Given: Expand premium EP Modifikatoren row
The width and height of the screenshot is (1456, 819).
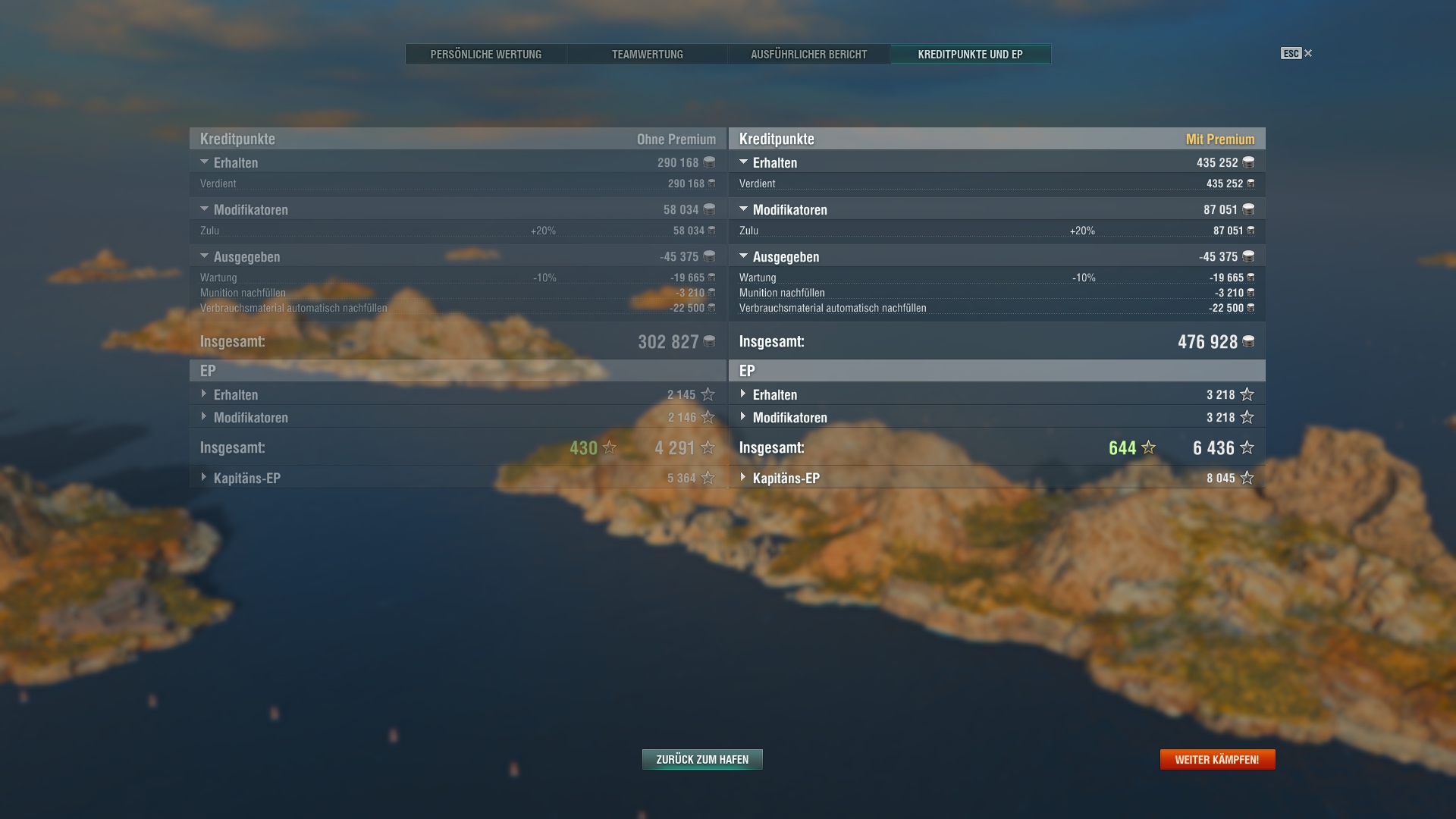Looking at the screenshot, I should (743, 417).
